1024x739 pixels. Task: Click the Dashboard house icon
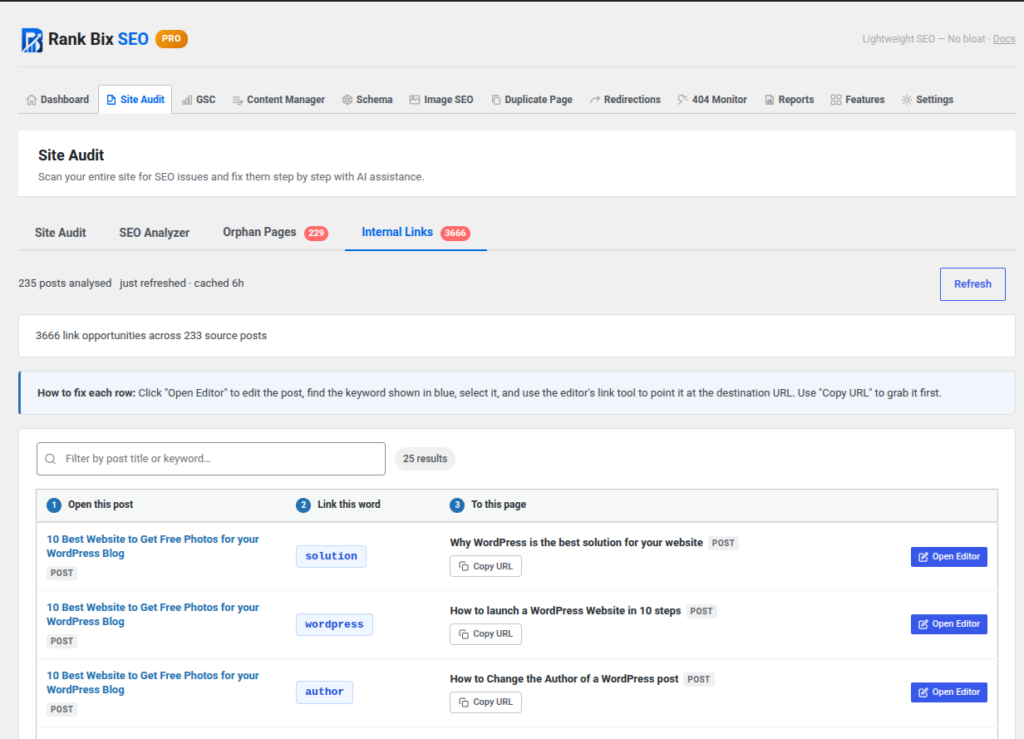pyautogui.click(x=31, y=100)
